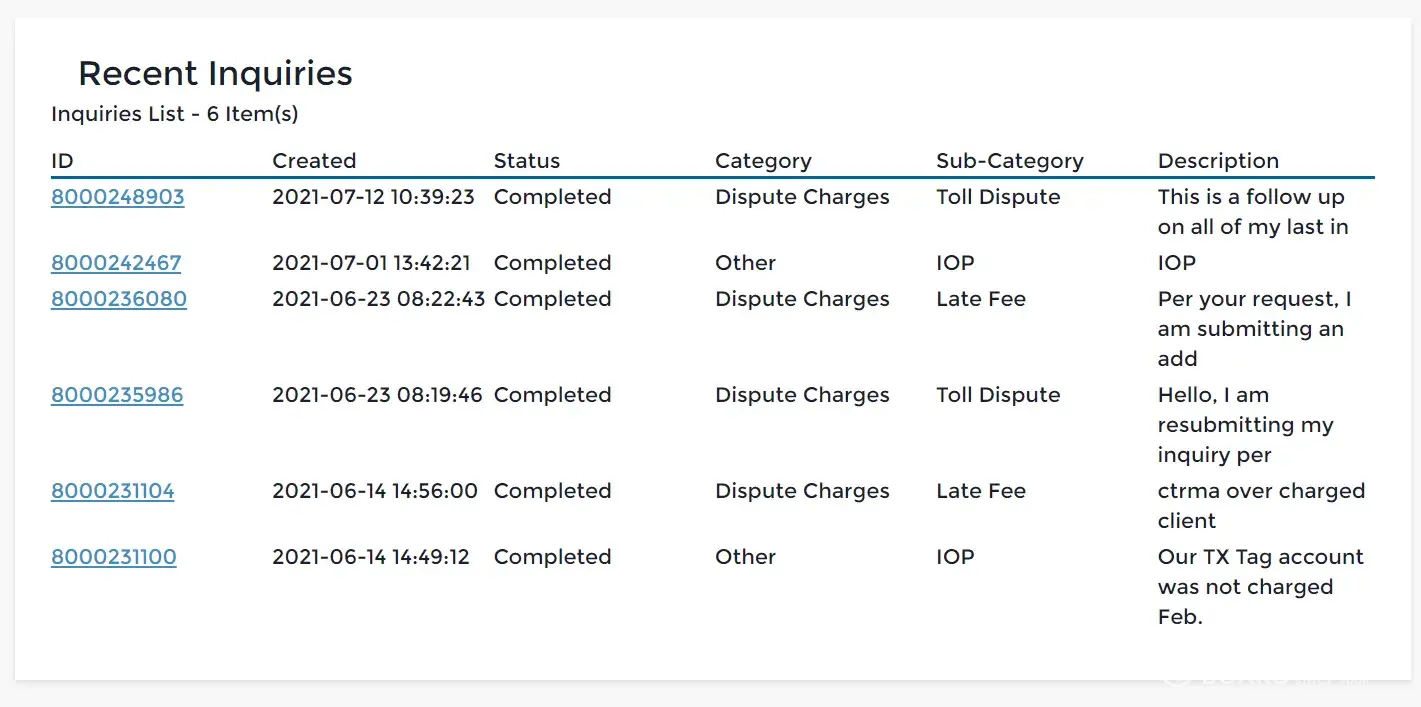Click the Created column header
The height and width of the screenshot is (707, 1421).
tap(314, 161)
